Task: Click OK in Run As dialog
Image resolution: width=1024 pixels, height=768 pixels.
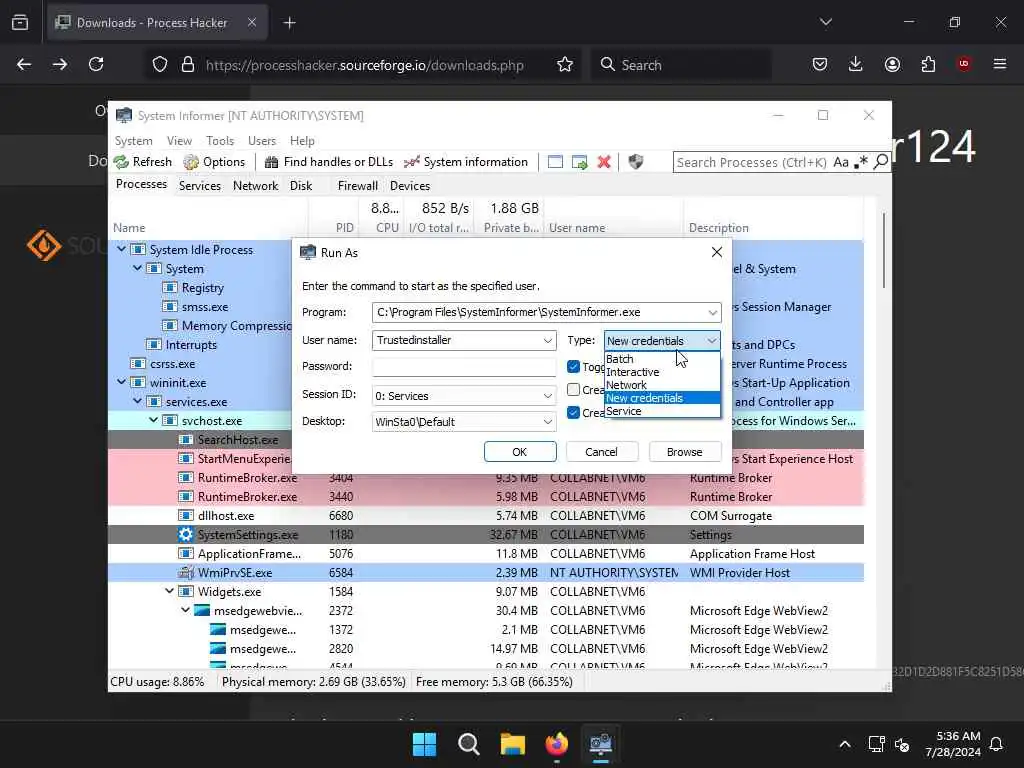Action: [x=520, y=452]
